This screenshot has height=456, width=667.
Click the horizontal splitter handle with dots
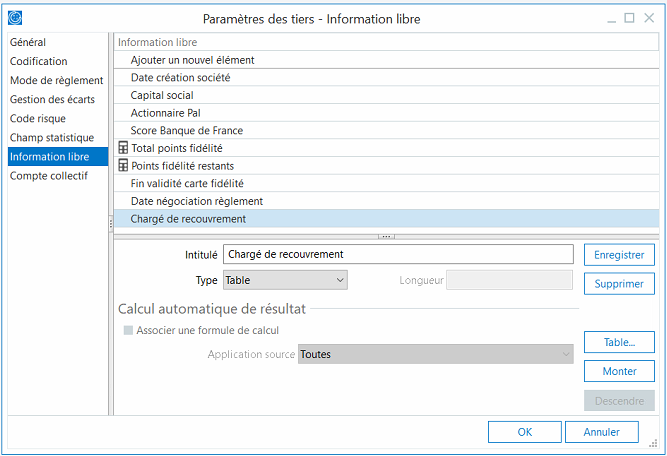[386, 236]
